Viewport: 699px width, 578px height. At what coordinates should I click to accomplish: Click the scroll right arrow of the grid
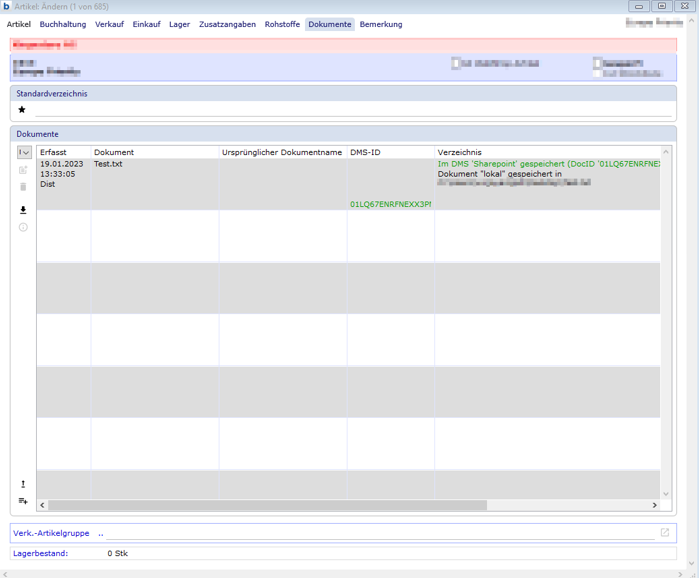coord(654,505)
